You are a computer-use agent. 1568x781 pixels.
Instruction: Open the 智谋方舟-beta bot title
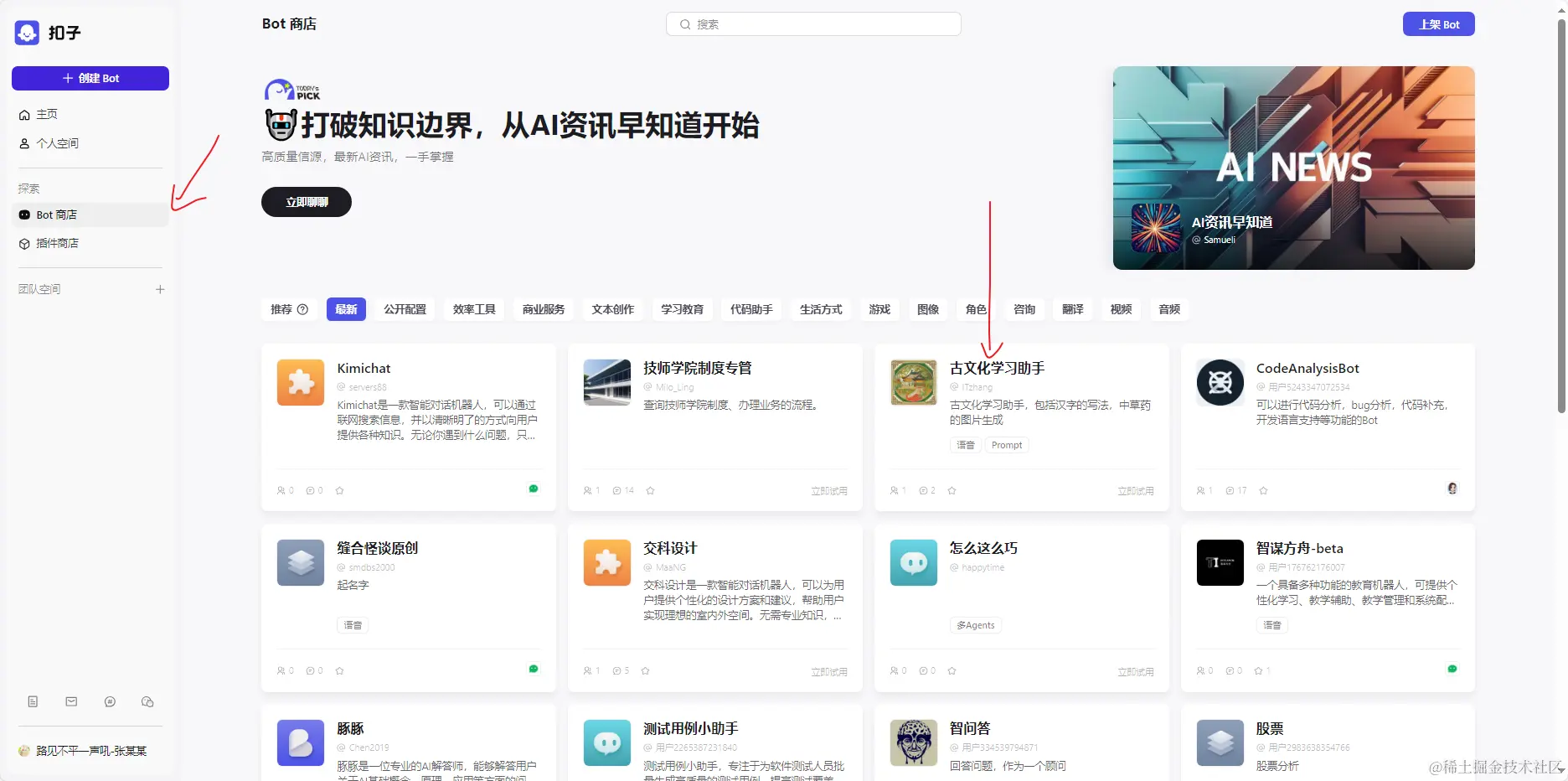(1299, 548)
